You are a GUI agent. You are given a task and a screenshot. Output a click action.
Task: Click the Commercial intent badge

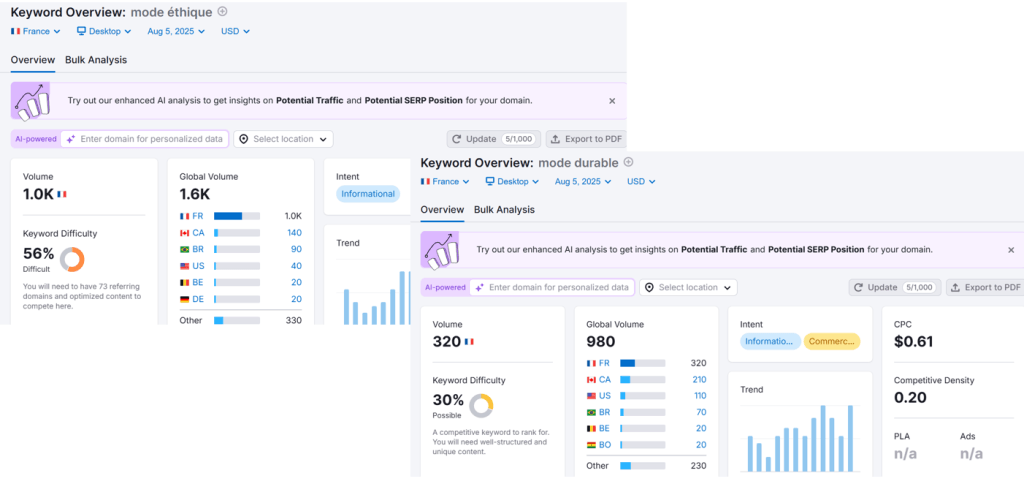831,341
